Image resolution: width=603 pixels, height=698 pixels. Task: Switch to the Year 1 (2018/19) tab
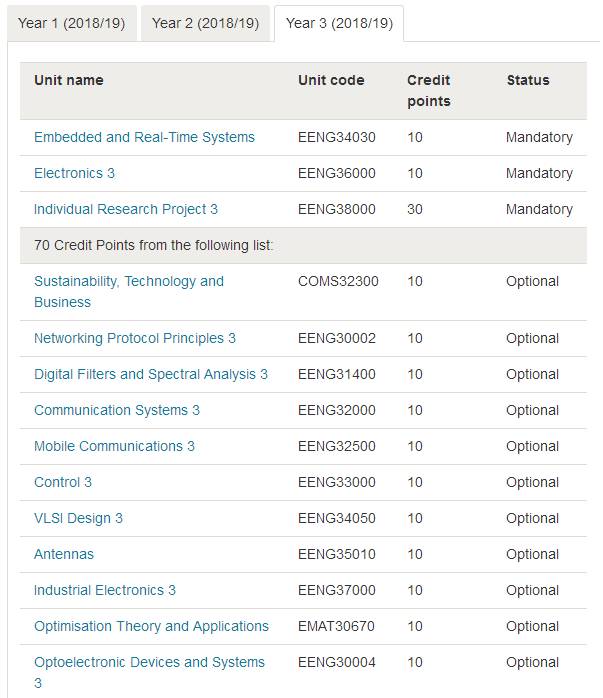(x=72, y=23)
